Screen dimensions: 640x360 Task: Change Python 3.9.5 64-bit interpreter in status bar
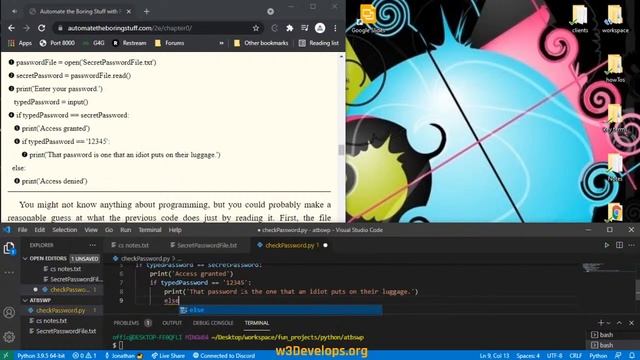pos(41,356)
